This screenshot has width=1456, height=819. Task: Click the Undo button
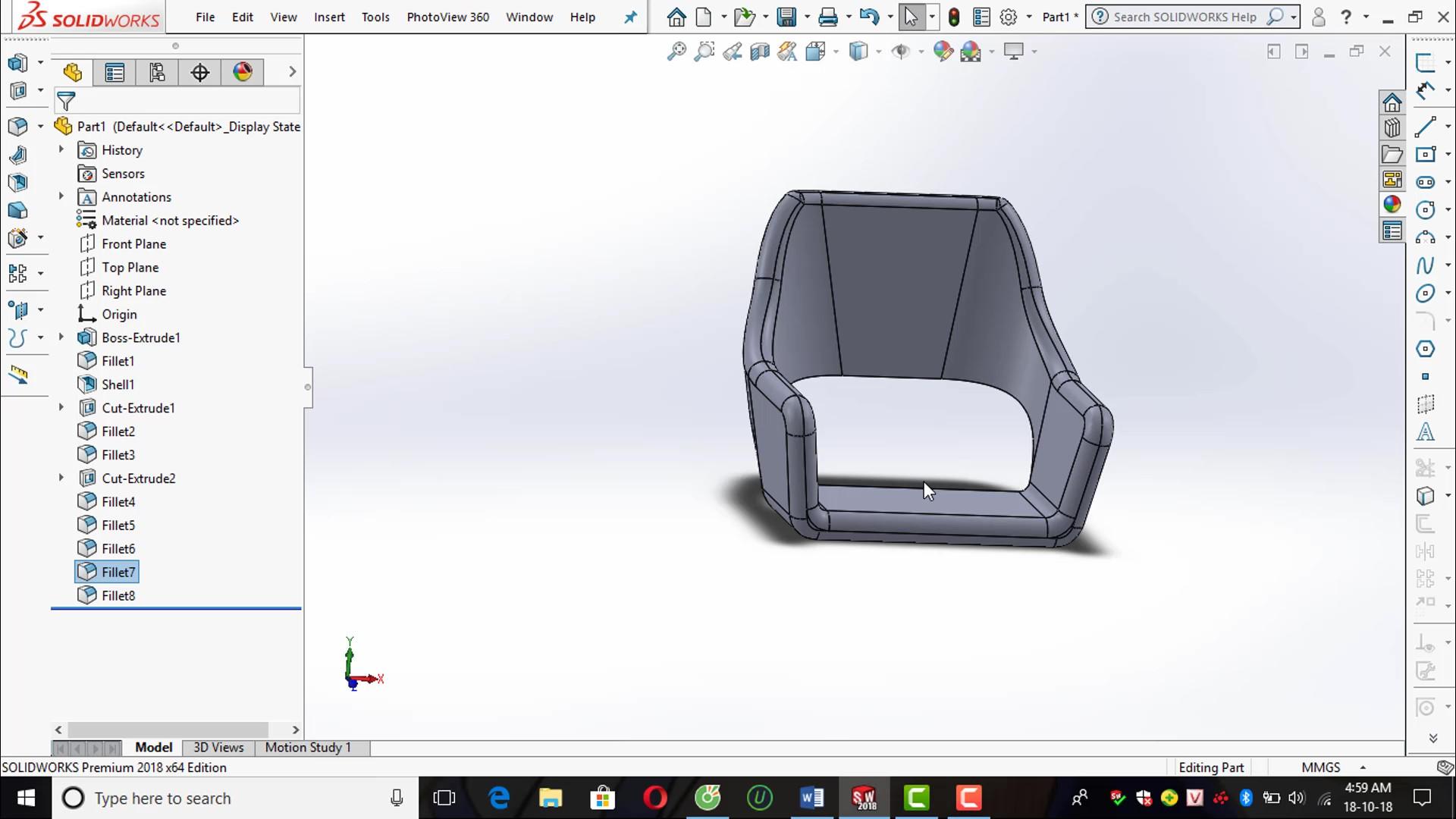(871, 16)
